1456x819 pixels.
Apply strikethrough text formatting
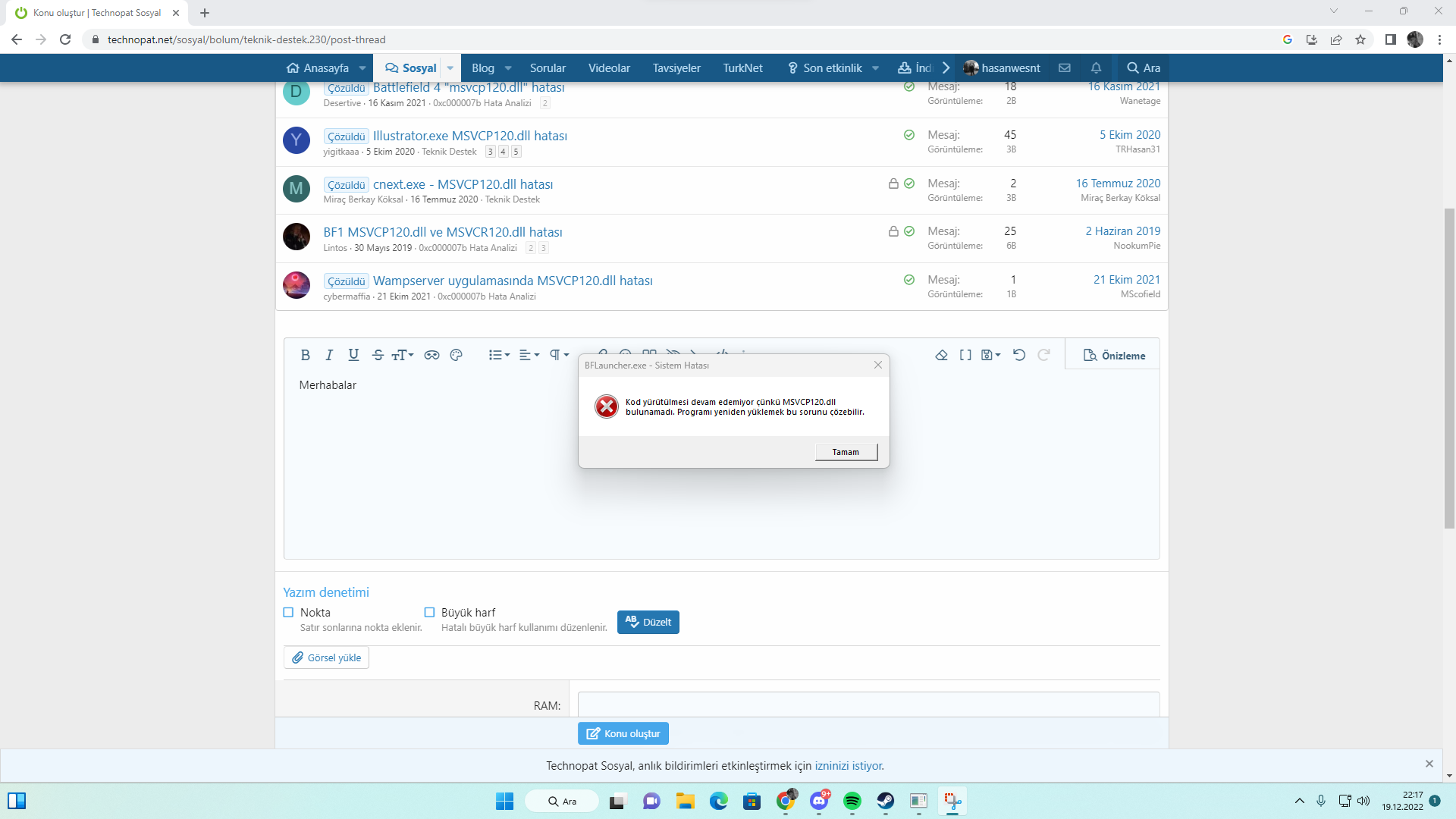[x=378, y=355]
